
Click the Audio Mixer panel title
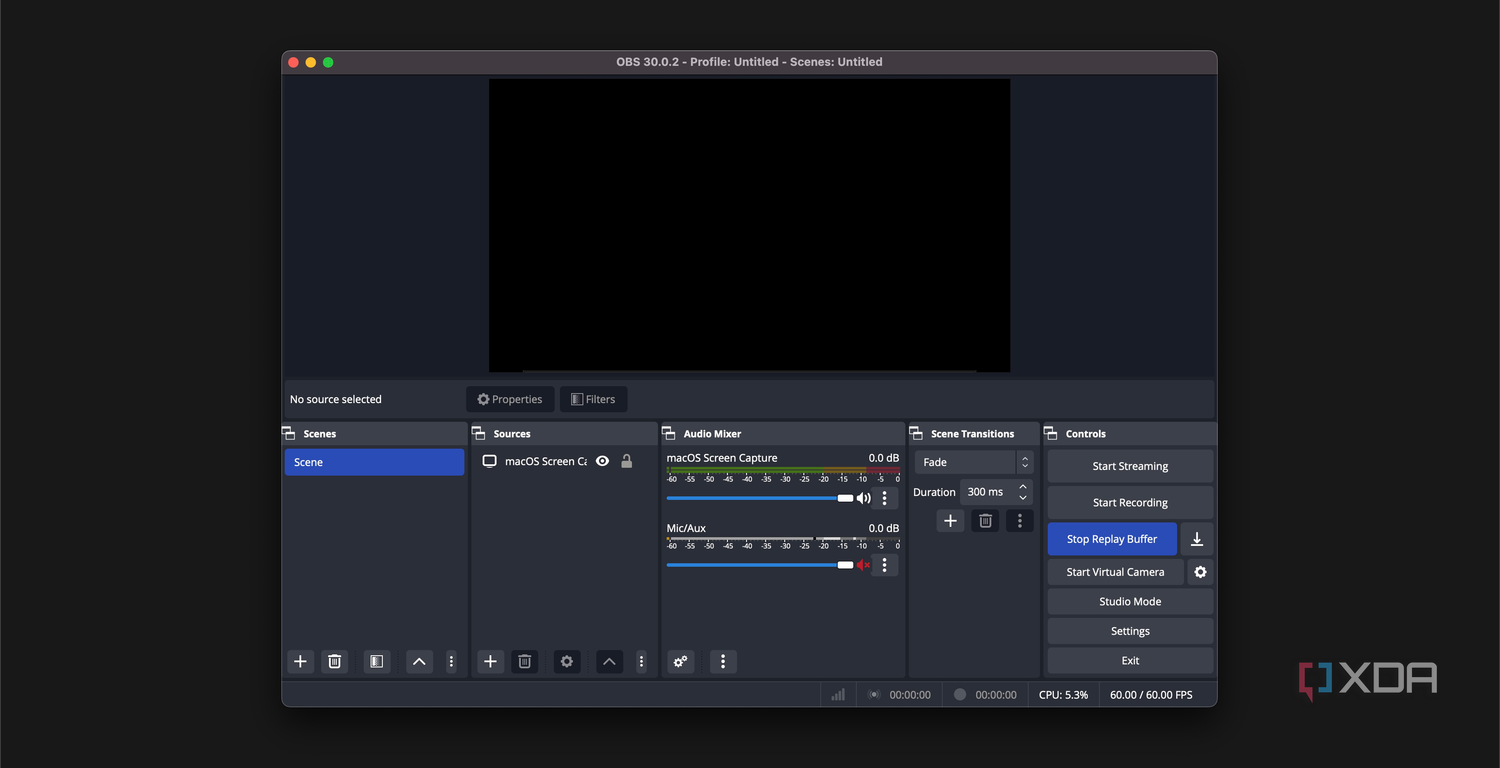click(712, 434)
